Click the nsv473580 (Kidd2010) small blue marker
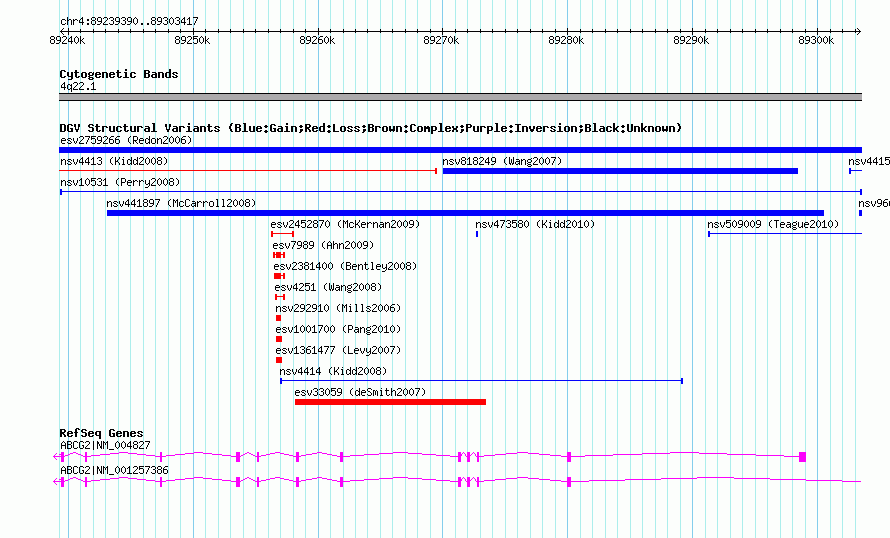Viewport: 890px width, 538px height. [477, 234]
